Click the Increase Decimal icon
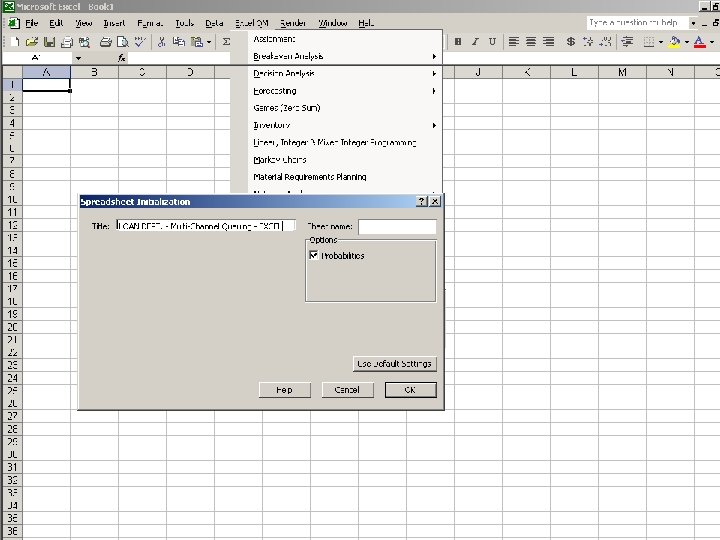The height and width of the screenshot is (540, 720). point(588,42)
